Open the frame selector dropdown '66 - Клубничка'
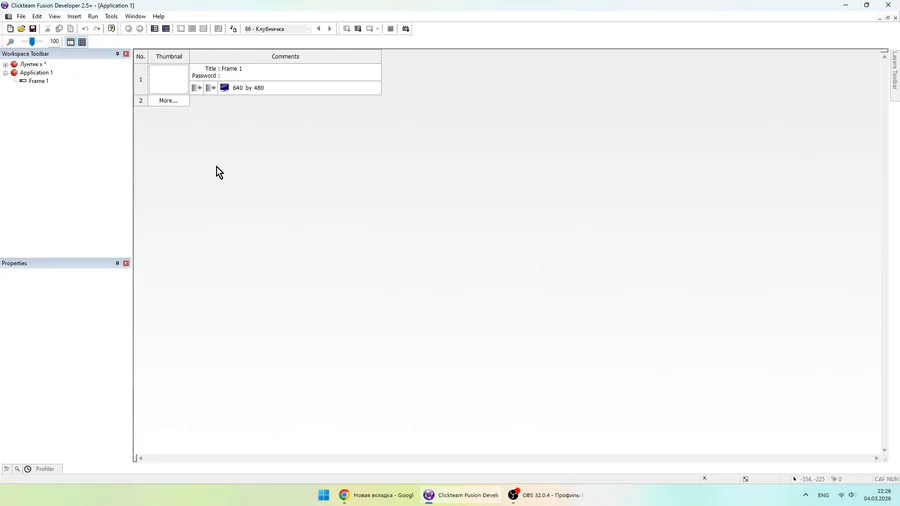The height and width of the screenshot is (506, 900). coord(277,29)
